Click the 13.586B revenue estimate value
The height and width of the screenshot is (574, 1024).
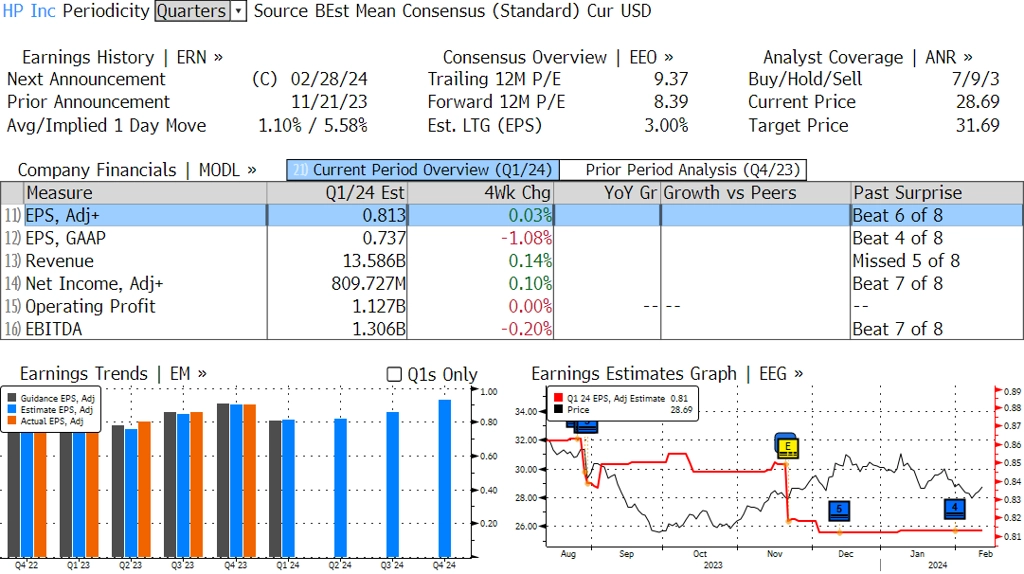[x=374, y=261]
